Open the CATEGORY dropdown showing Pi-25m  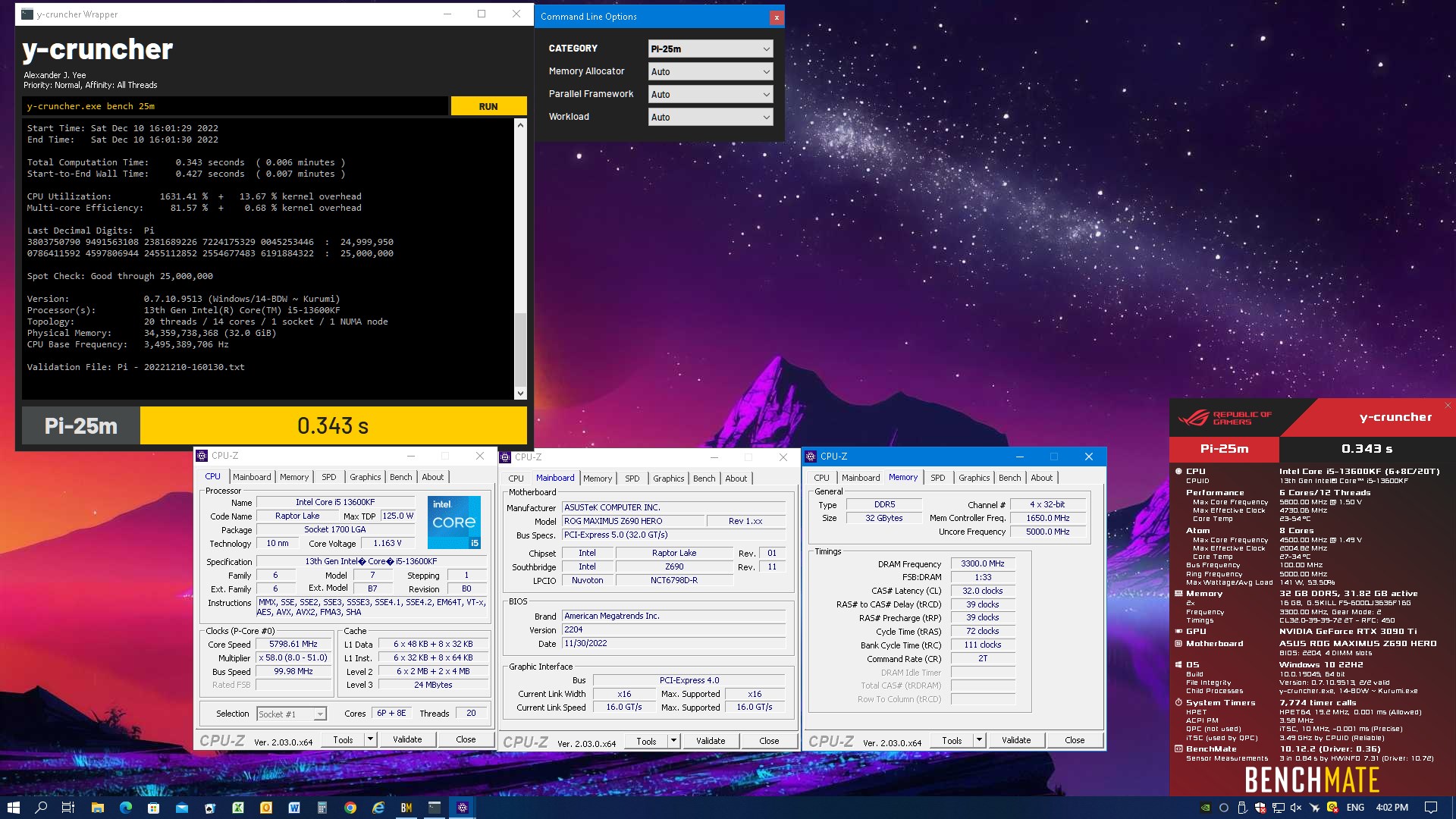click(x=711, y=49)
